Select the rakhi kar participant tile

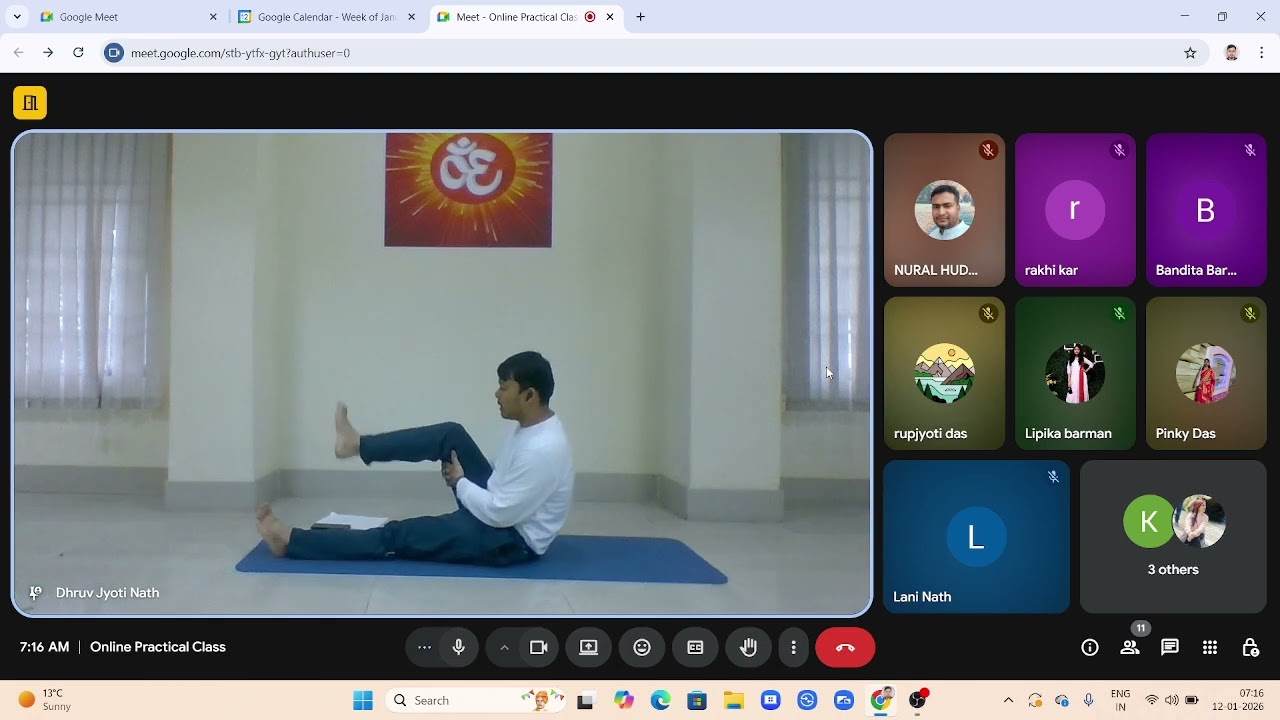click(1075, 210)
